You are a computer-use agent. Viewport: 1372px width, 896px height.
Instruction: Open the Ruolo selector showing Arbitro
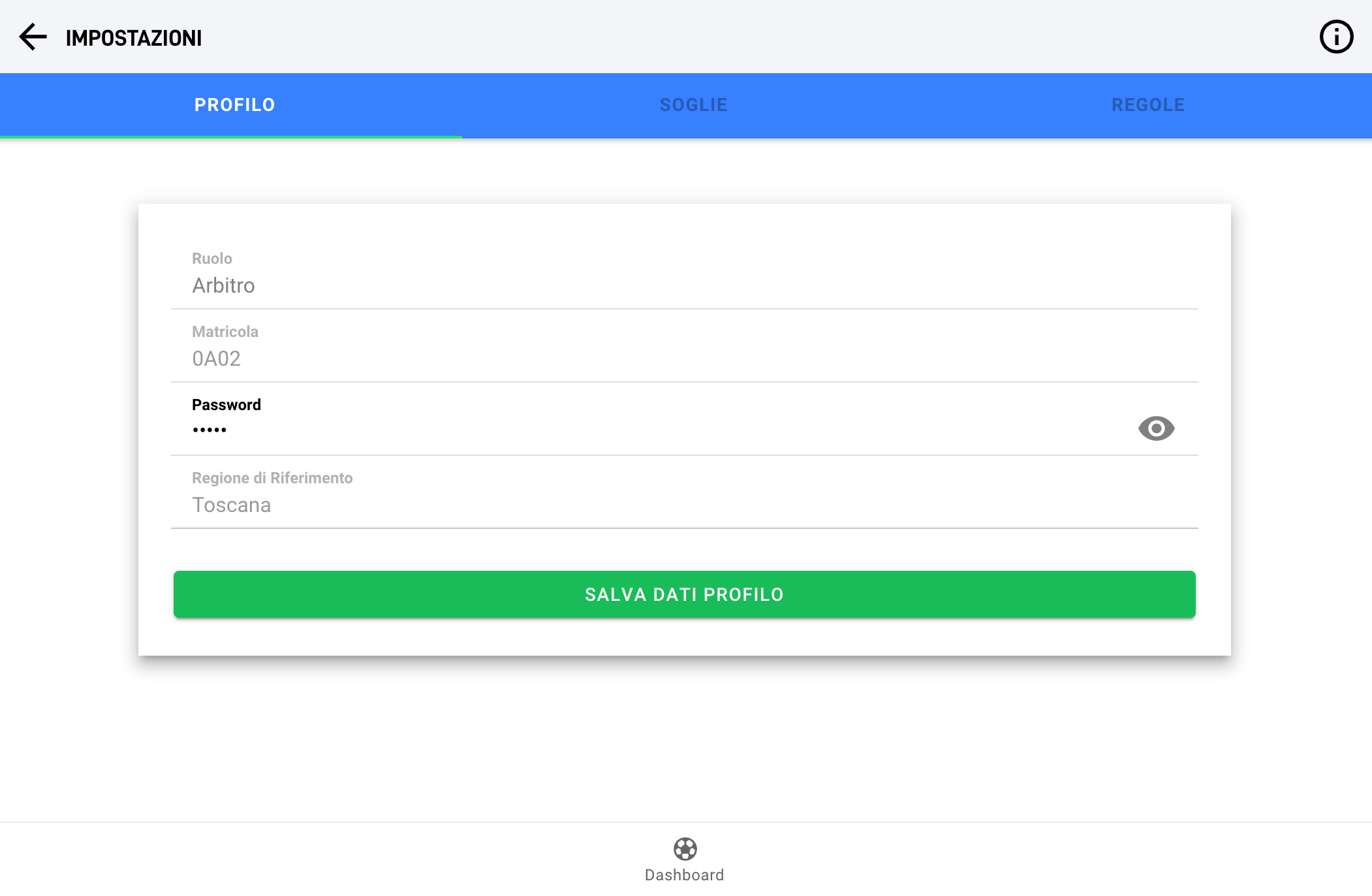pos(223,285)
